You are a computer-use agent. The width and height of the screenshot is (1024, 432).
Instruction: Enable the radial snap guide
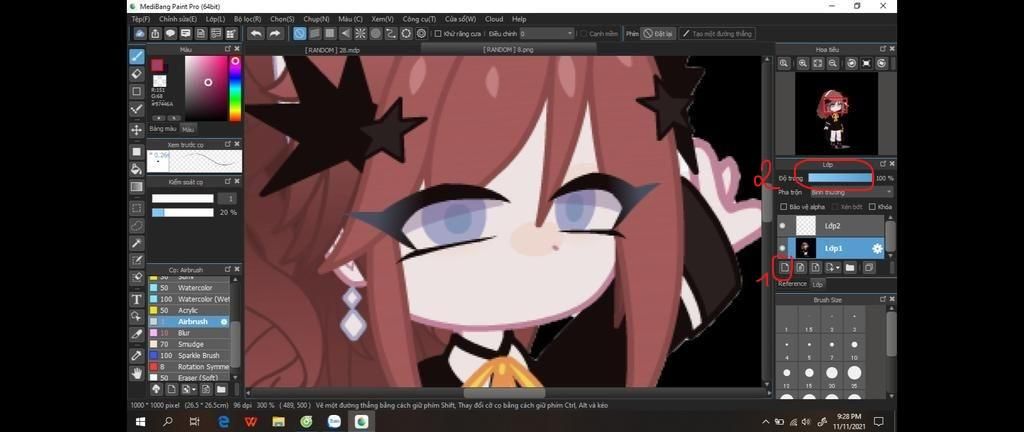pyautogui.click(x=360, y=33)
